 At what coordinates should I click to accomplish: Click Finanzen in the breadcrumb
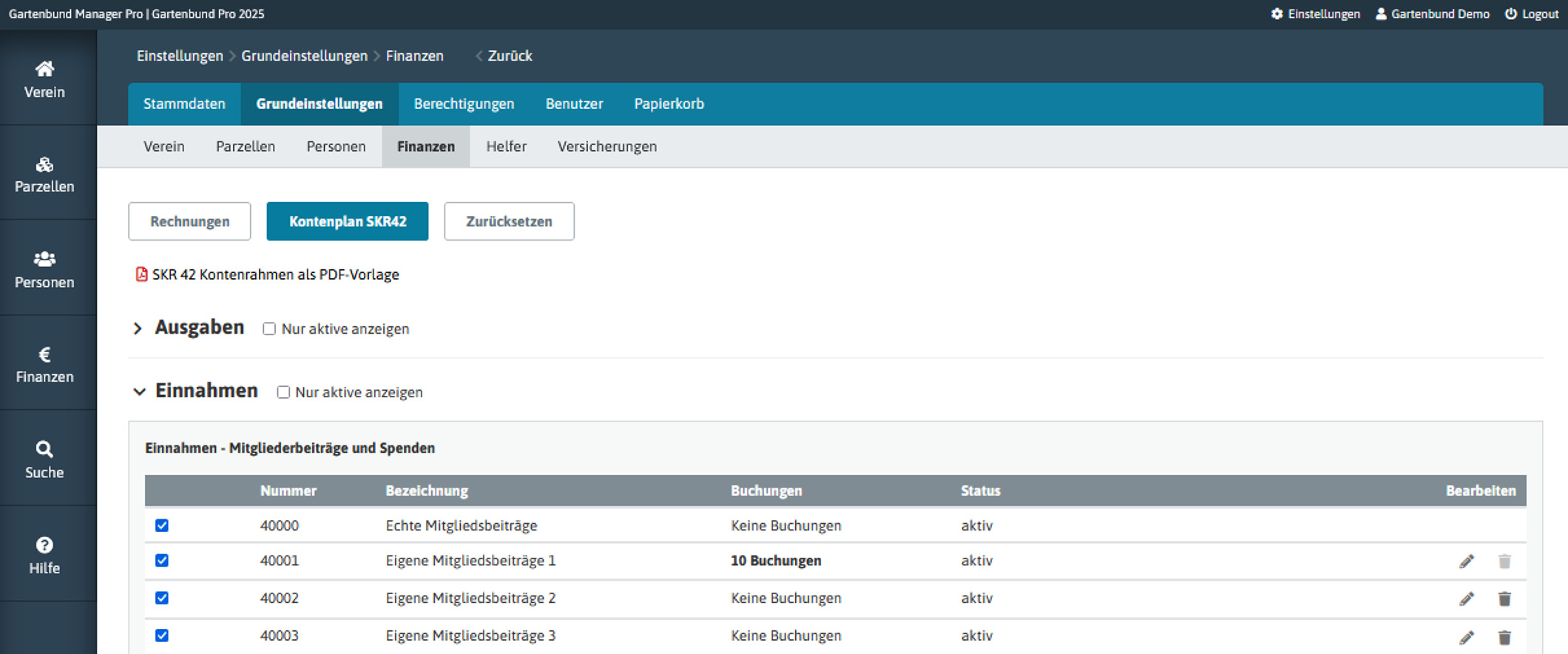[x=415, y=56]
